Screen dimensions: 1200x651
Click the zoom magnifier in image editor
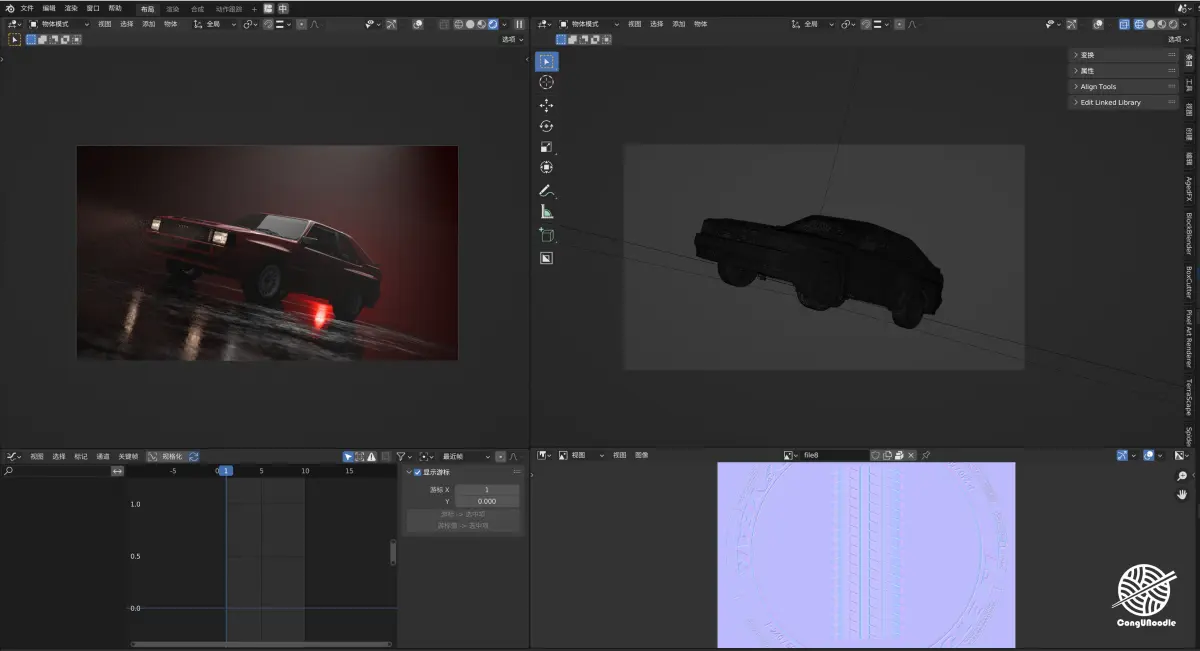pyautogui.click(x=1182, y=476)
